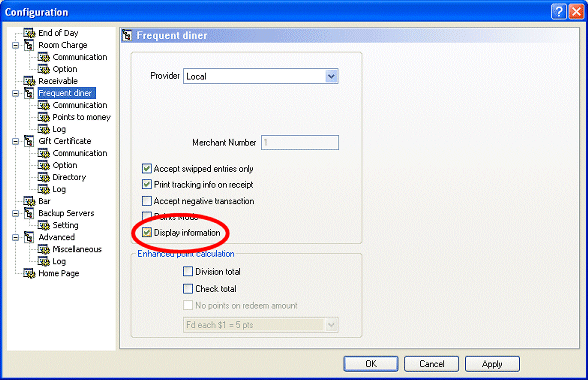Toggle Accept swiped entries only checkbox
The height and width of the screenshot is (380, 588).
pyautogui.click(x=147, y=169)
